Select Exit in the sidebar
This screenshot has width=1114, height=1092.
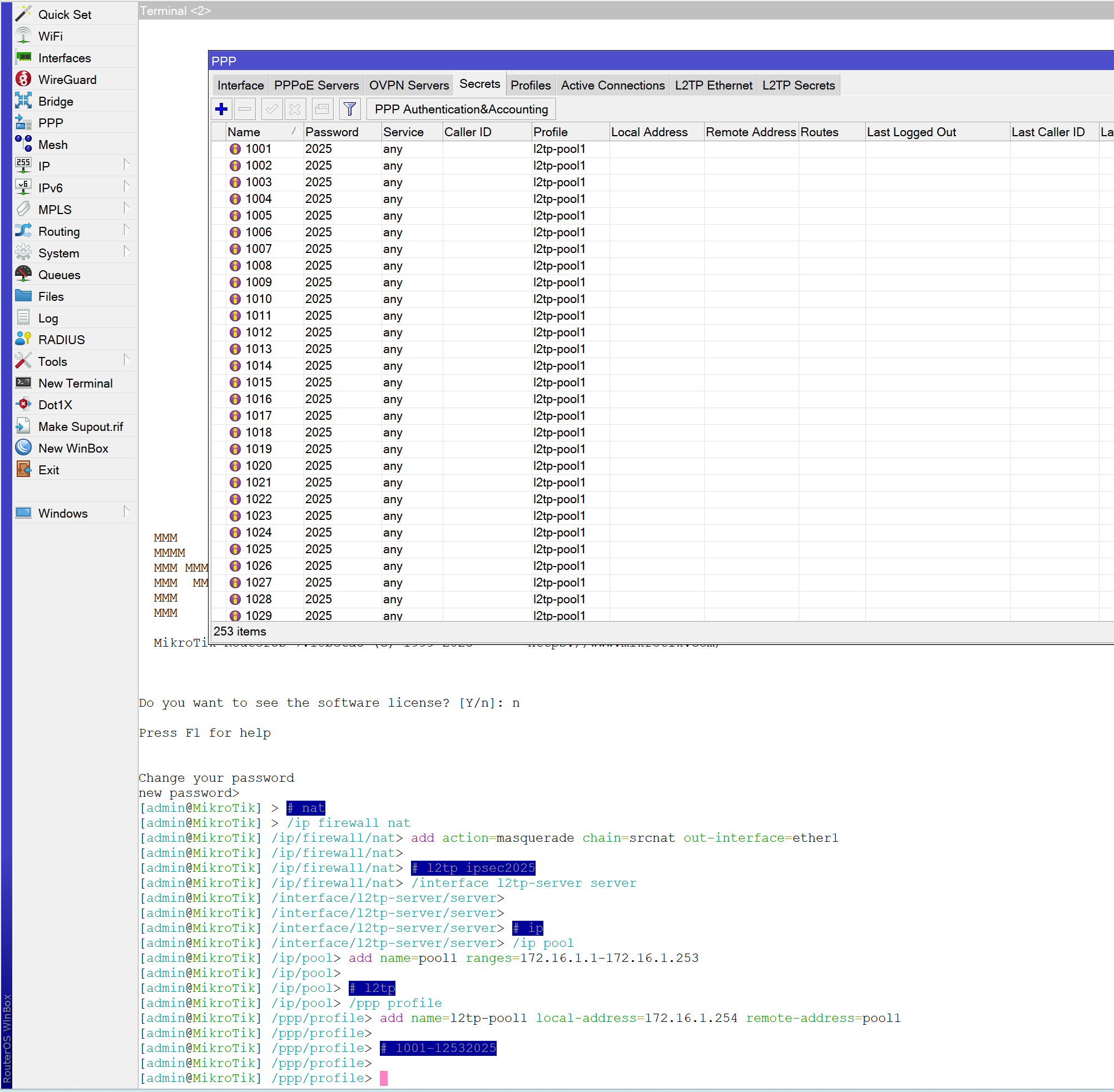(x=75, y=470)
